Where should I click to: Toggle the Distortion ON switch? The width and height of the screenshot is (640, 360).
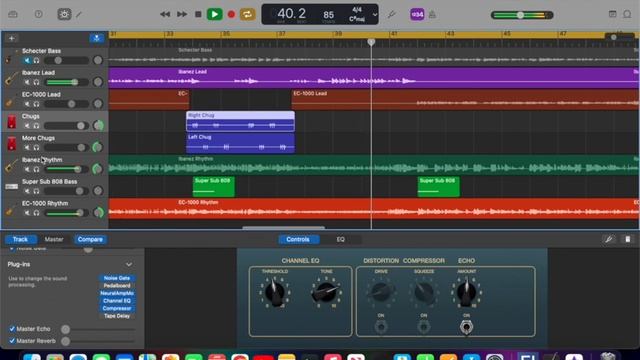point(381,327)
